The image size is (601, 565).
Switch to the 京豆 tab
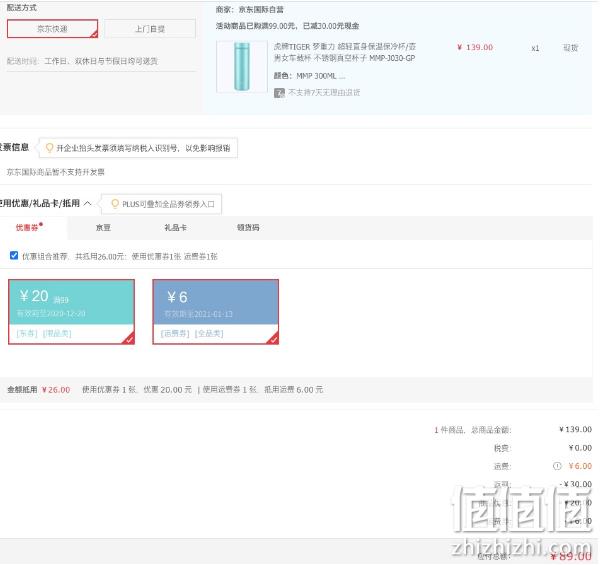tap(103, 228)
